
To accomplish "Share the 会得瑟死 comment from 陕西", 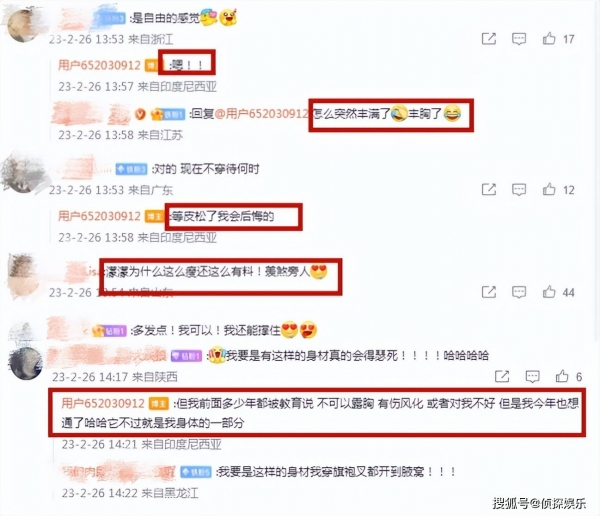I will point(502,377).
